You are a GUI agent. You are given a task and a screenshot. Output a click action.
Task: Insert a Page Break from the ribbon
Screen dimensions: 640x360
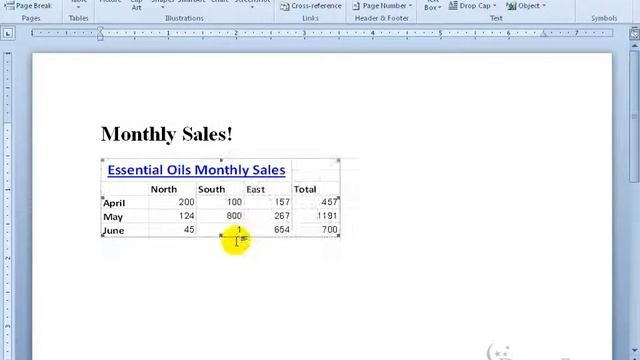(x=28, y=6)
